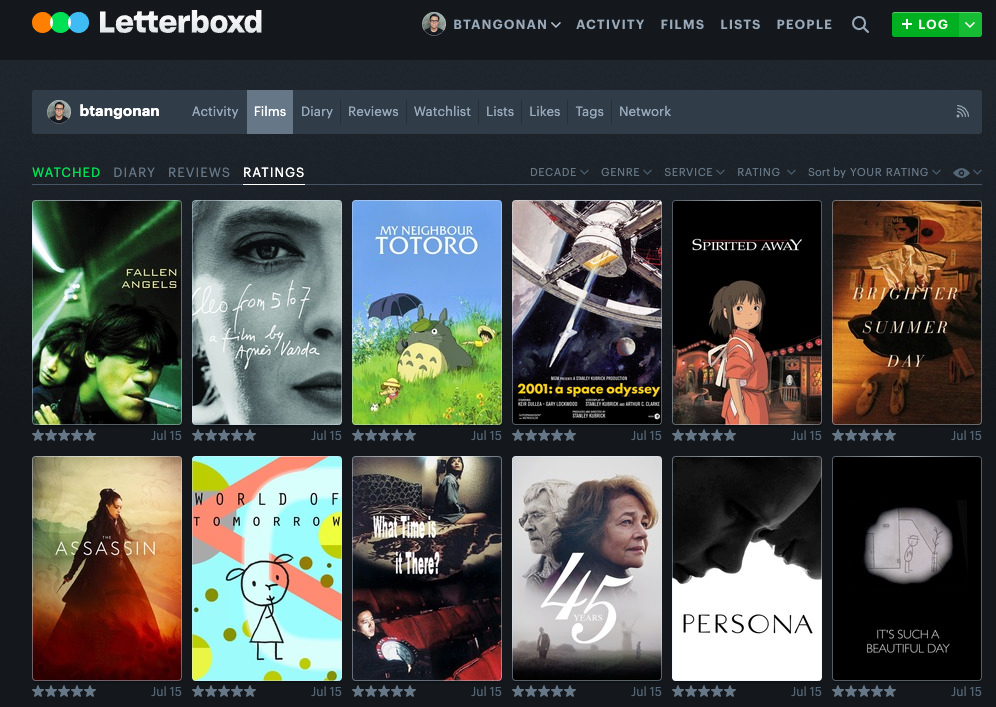
Task: Click btangonan avatar in profile bar
Action: [x=59, y=111]
